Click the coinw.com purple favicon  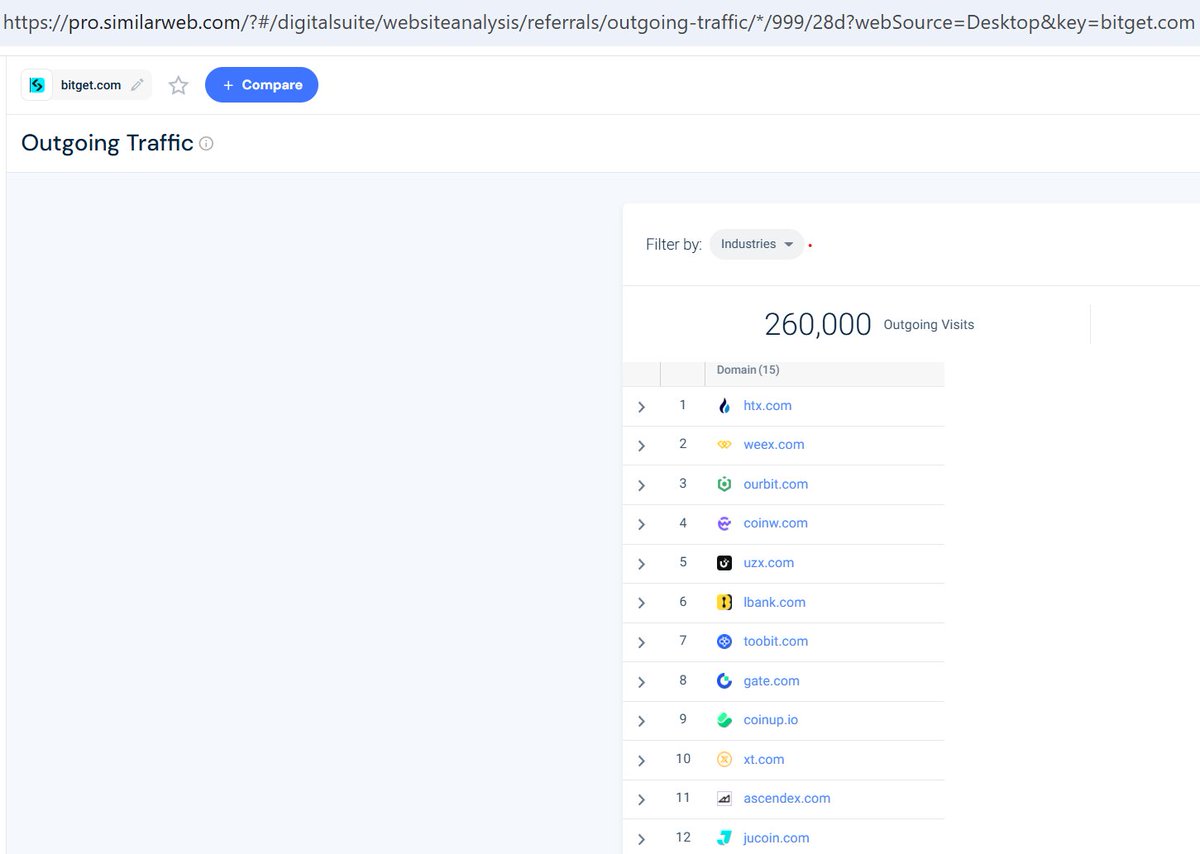725,523
